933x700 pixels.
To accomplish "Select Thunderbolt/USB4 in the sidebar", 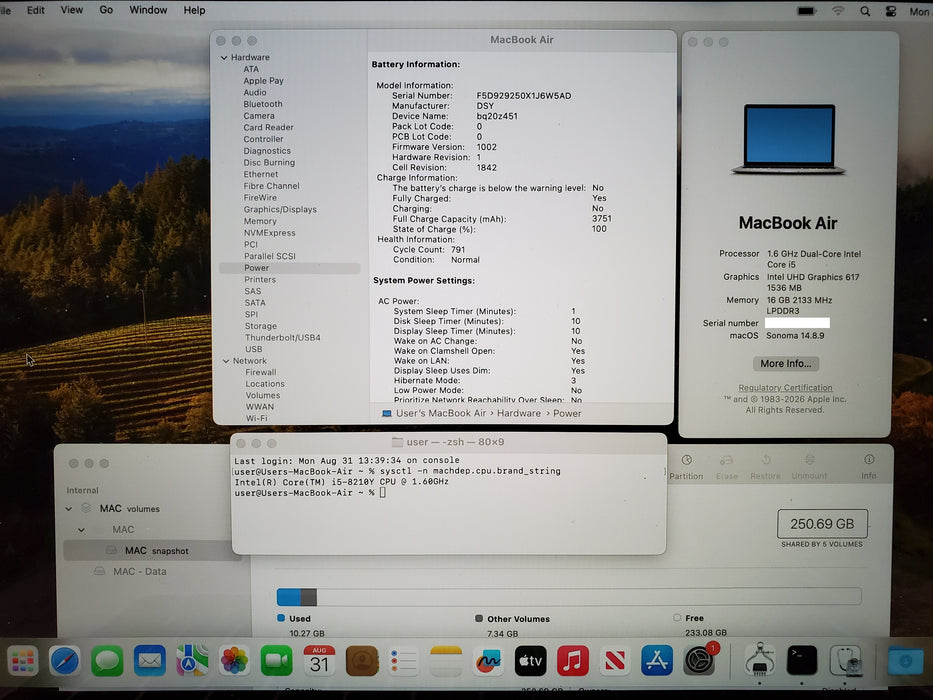I will pyautogui.click(x=283, y=338).
